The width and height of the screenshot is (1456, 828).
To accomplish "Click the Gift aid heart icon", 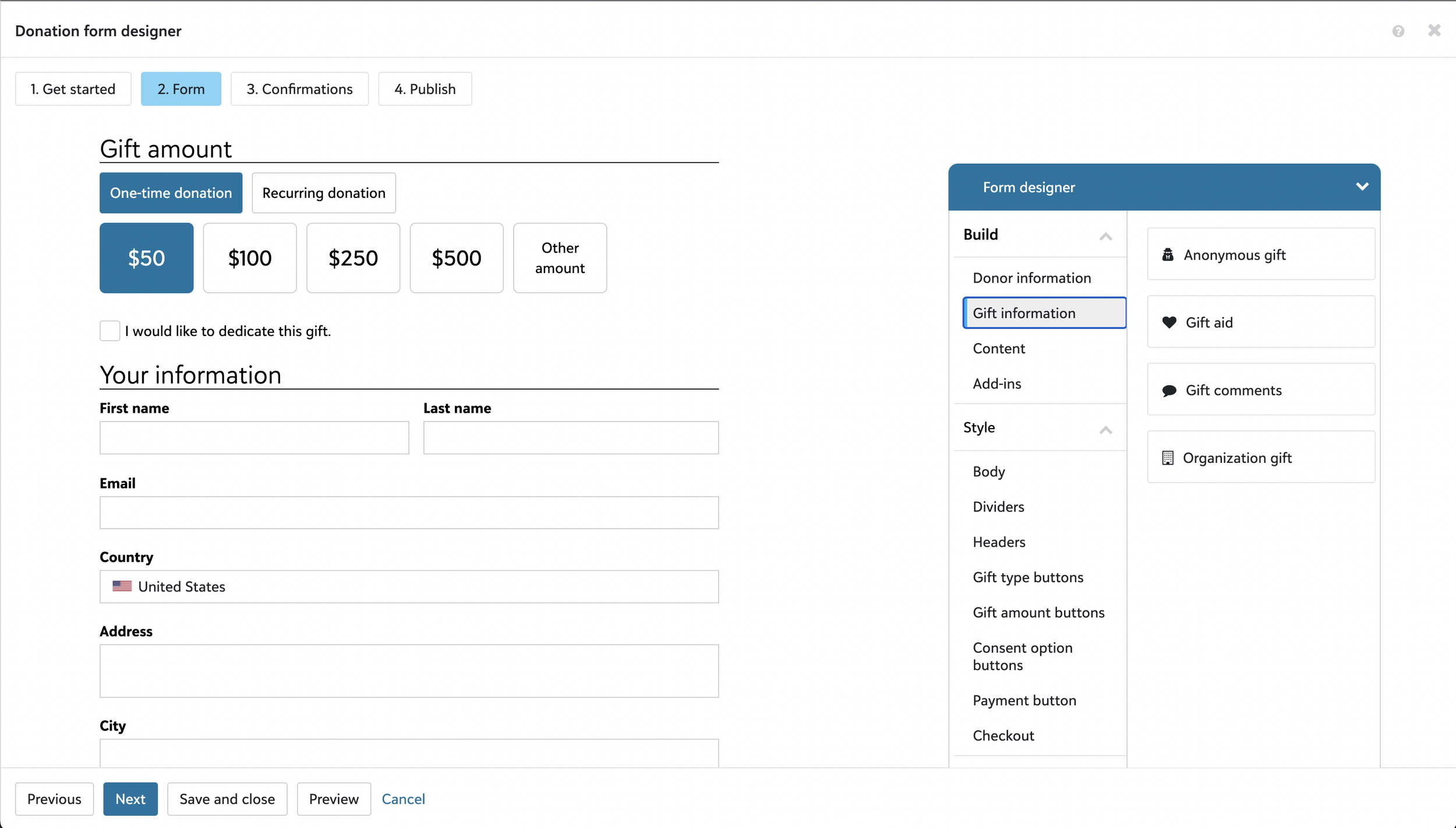I will pyautogui.click(x=1169, y=323).
